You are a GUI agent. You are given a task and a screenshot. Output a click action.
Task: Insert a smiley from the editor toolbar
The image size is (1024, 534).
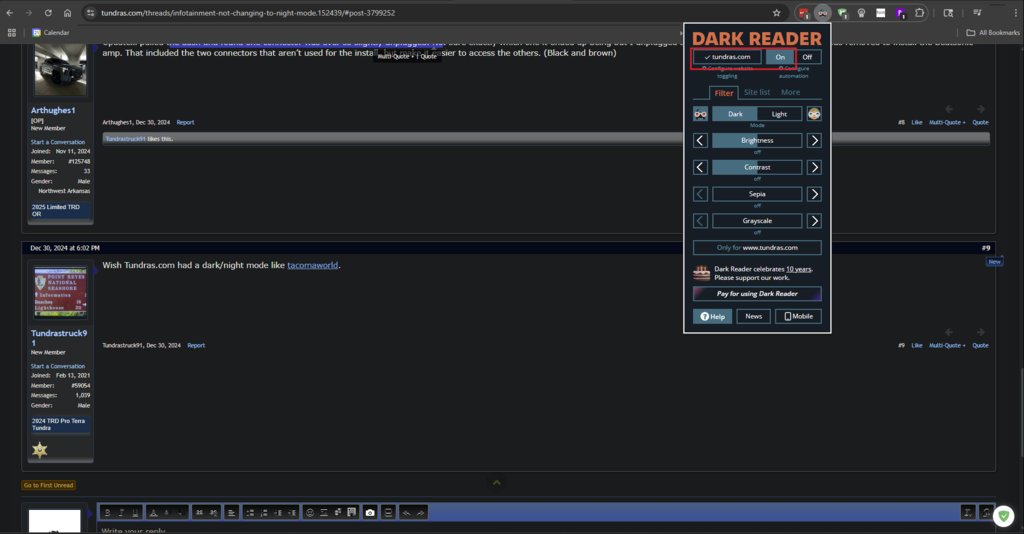[x=310, y=513]
